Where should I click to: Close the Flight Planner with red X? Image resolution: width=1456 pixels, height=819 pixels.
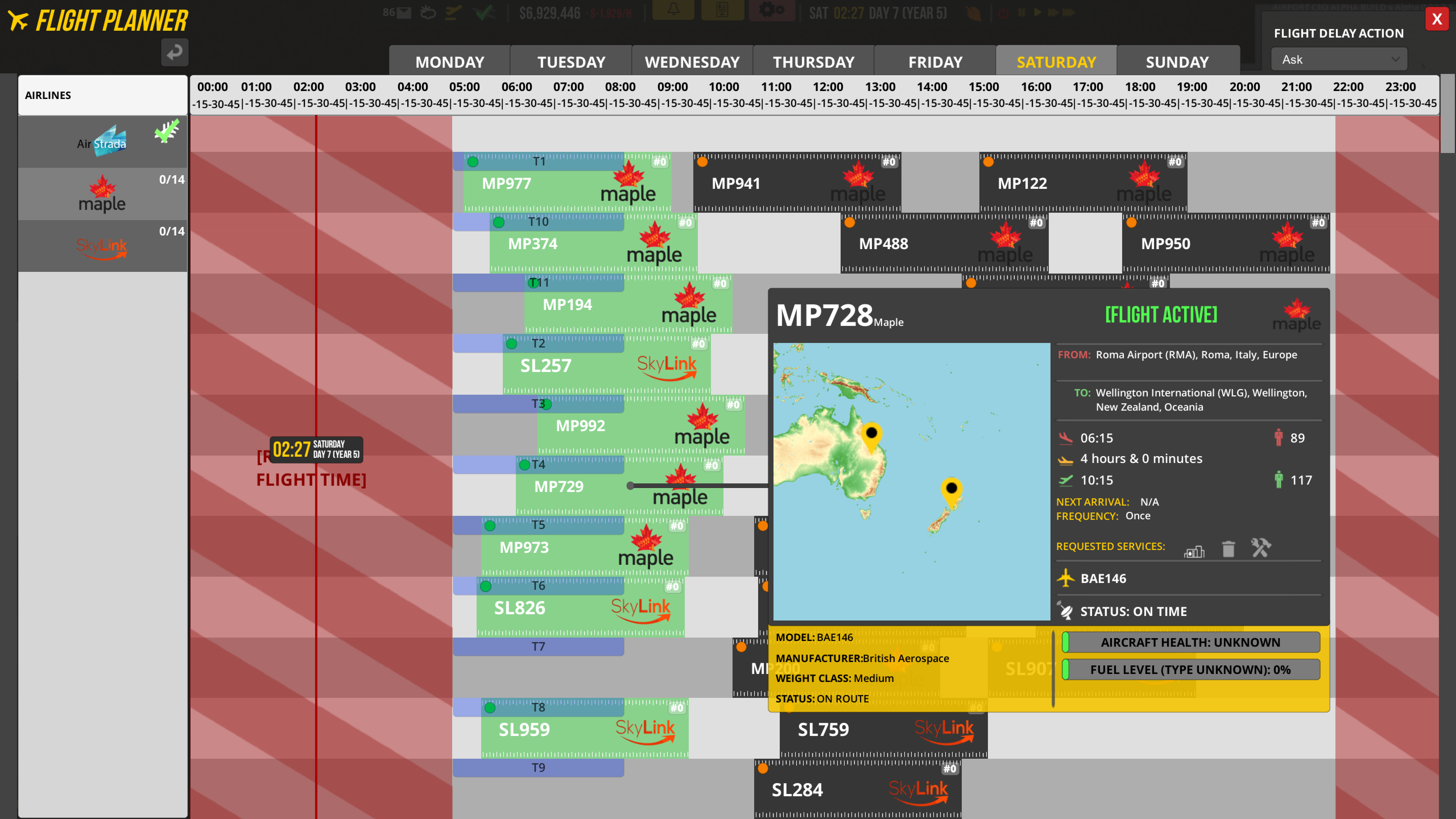point(1437,19)
